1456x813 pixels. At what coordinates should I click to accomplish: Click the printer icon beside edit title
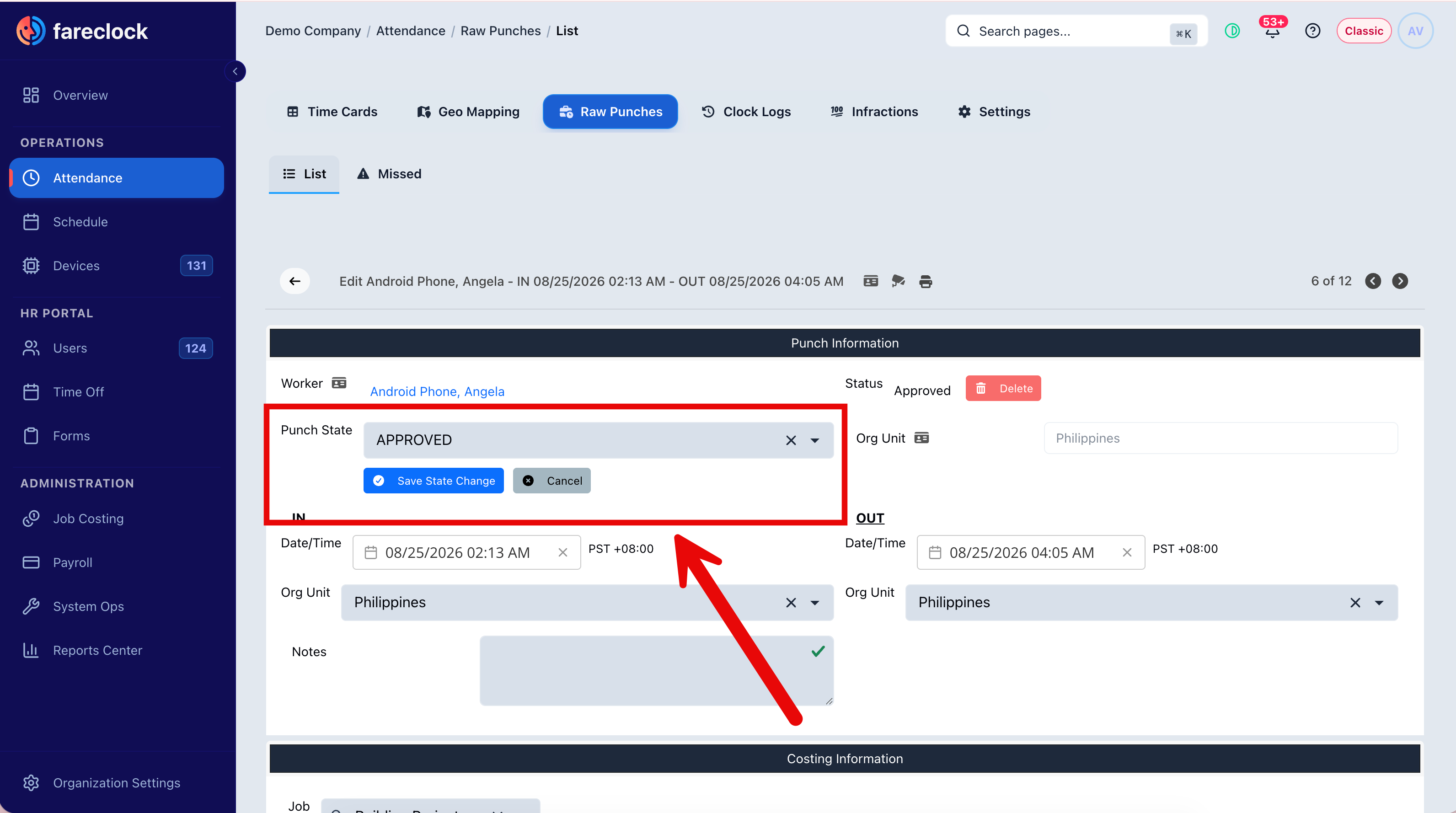[925, 282]
